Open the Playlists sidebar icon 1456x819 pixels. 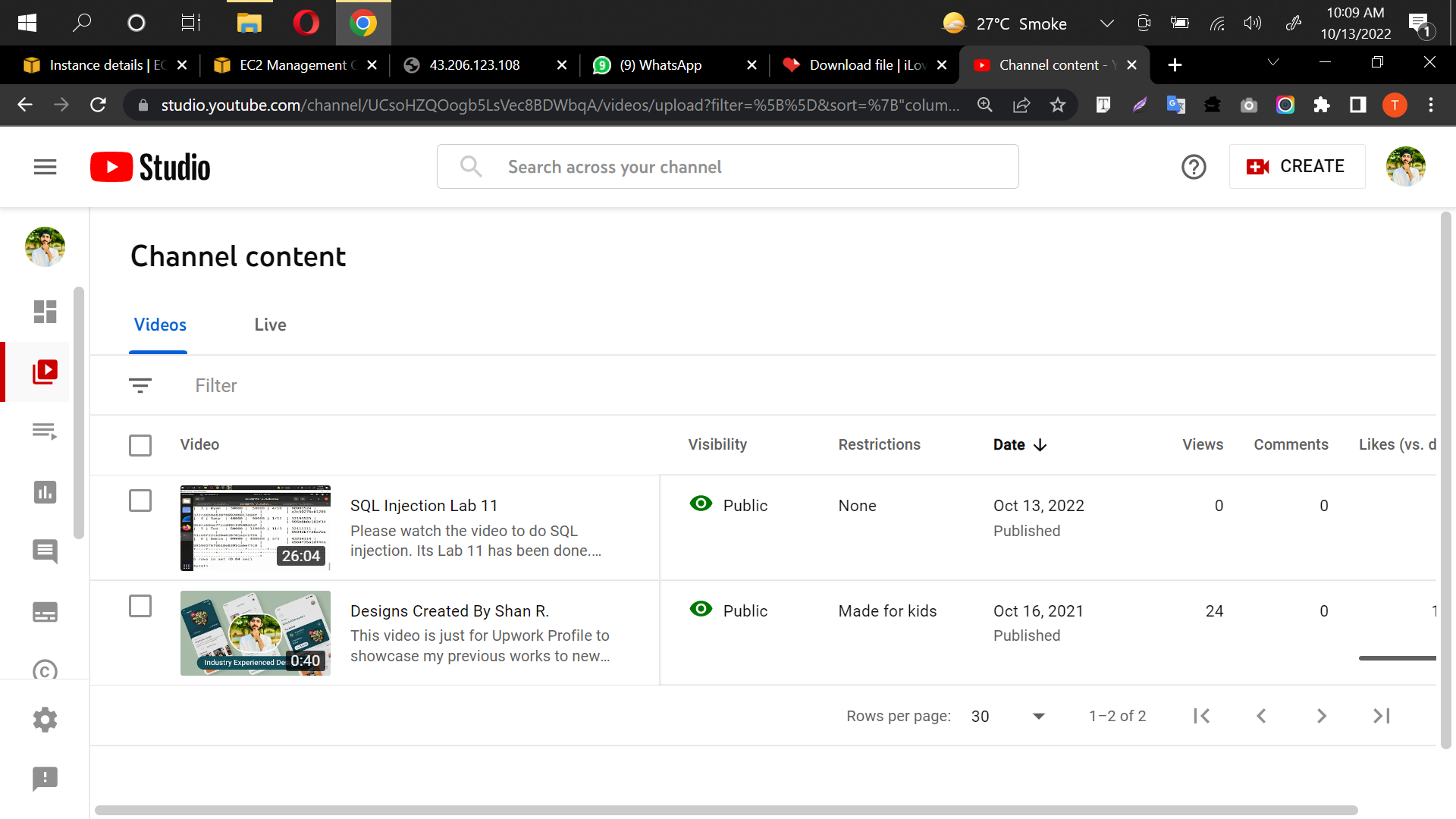(x=45, y=431)
